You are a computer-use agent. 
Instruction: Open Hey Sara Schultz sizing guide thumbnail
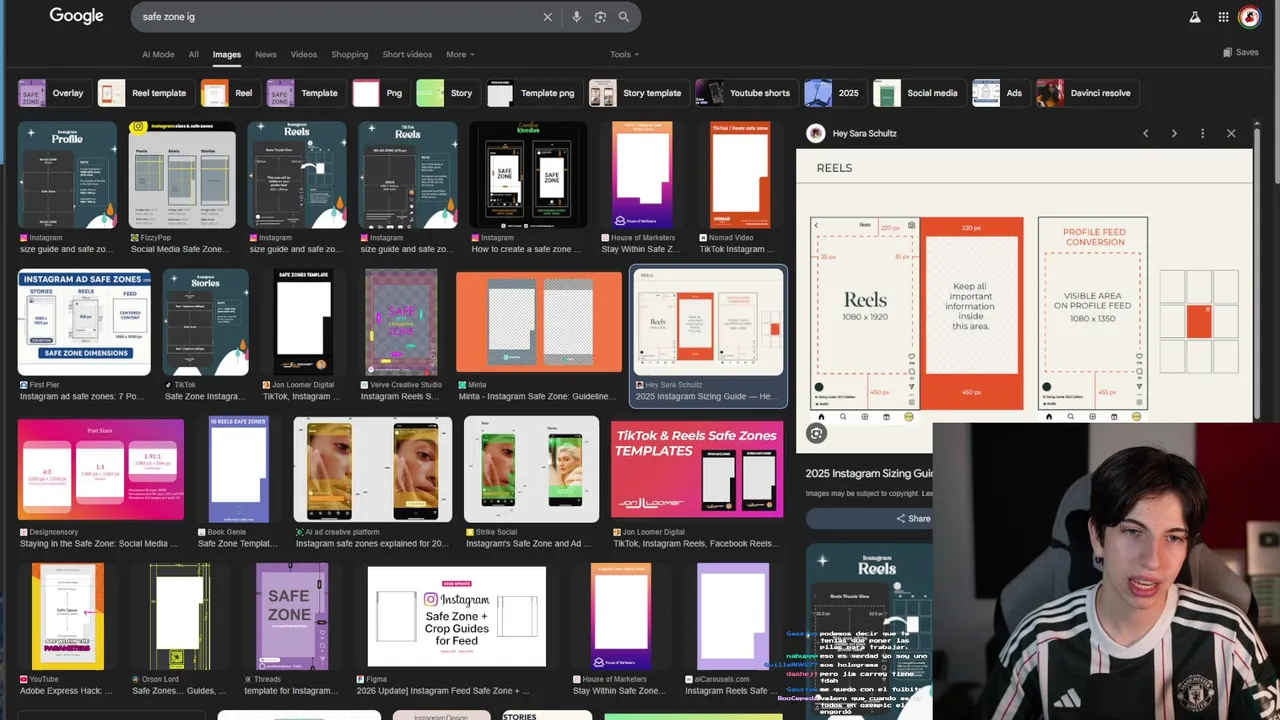(708, 322)
